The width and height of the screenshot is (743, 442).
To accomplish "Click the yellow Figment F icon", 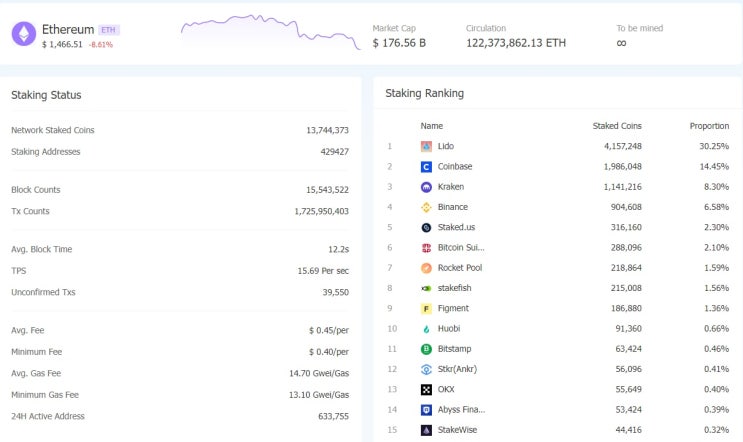I will [426, 309].
